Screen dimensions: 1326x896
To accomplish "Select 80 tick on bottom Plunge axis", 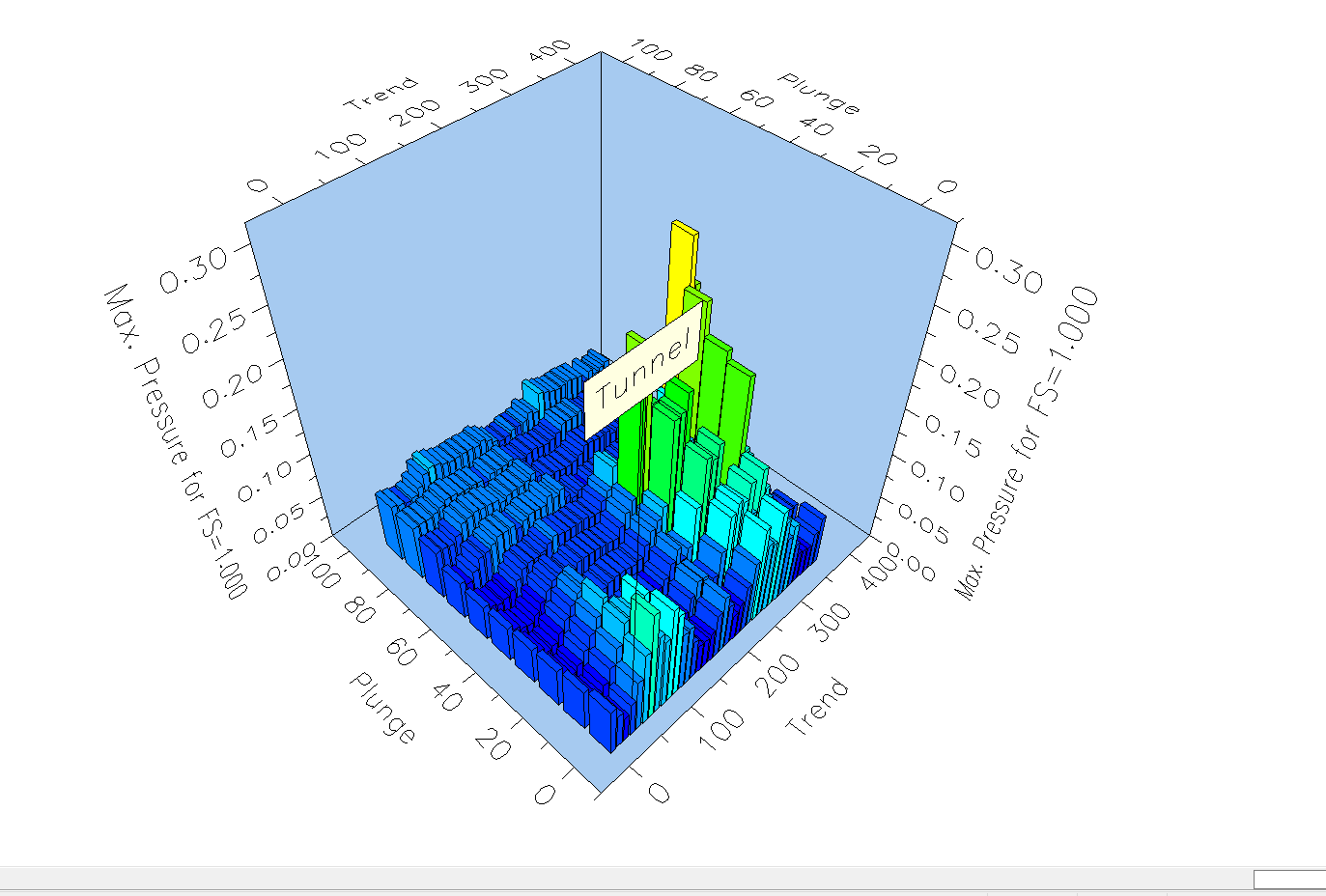I will click(359, 609).
